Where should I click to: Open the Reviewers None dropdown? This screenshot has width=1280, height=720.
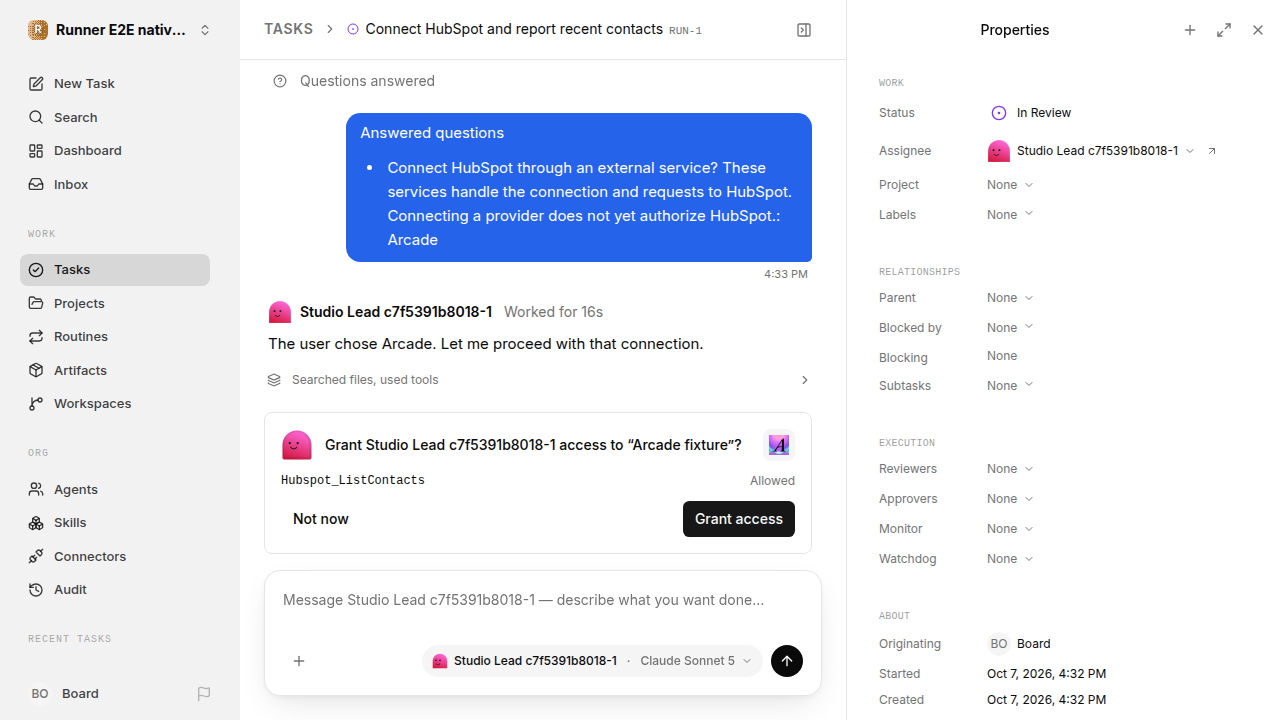[x=1010, y=469]
